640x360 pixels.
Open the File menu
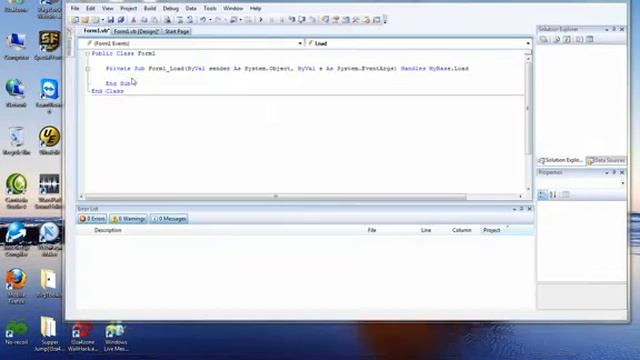click(x=75, y=8)
